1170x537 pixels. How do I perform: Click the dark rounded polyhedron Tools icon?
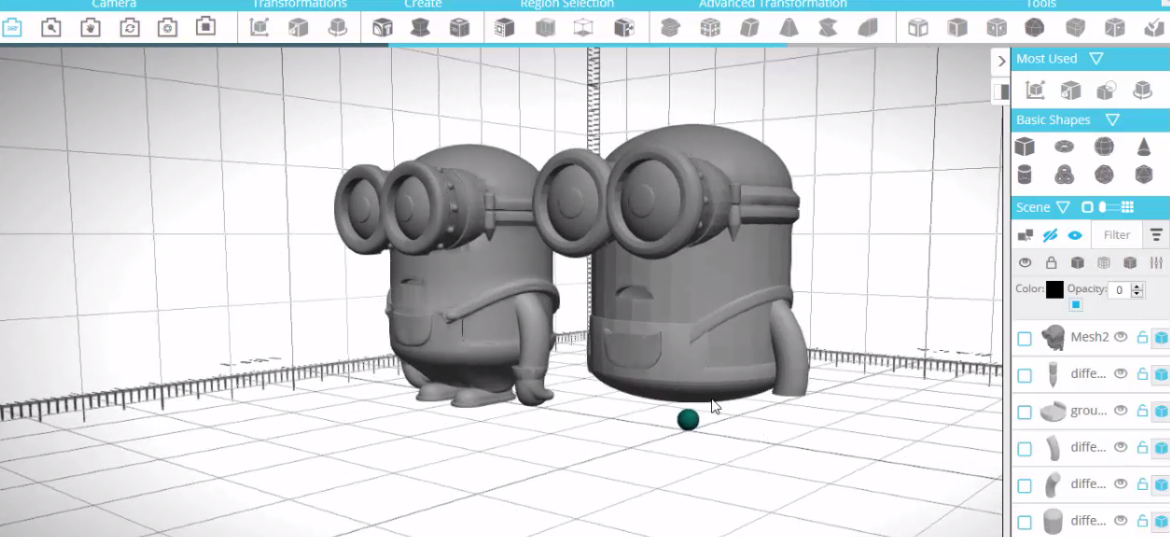(1034, 28)
